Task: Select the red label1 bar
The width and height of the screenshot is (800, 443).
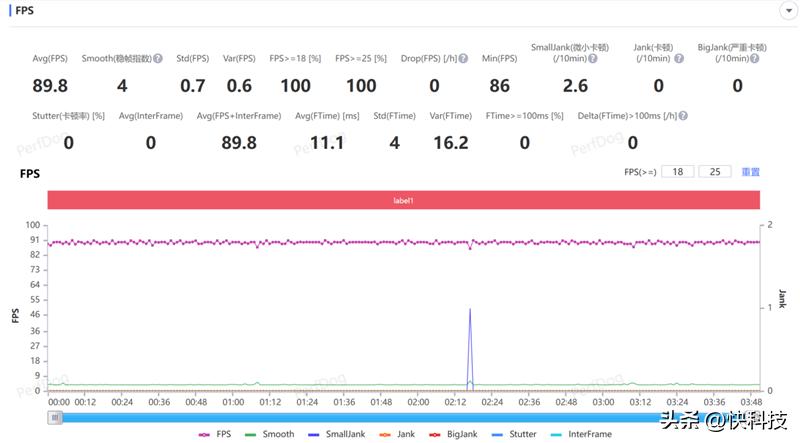Action: click(404, 200)
